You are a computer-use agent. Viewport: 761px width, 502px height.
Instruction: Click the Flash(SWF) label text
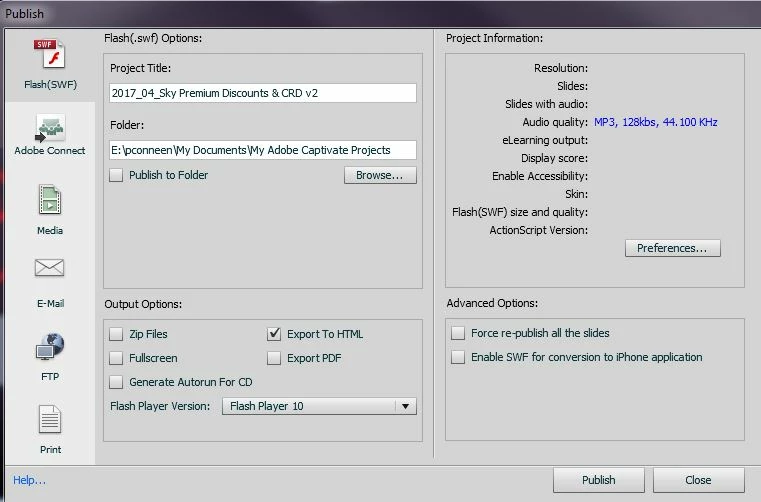50,84
